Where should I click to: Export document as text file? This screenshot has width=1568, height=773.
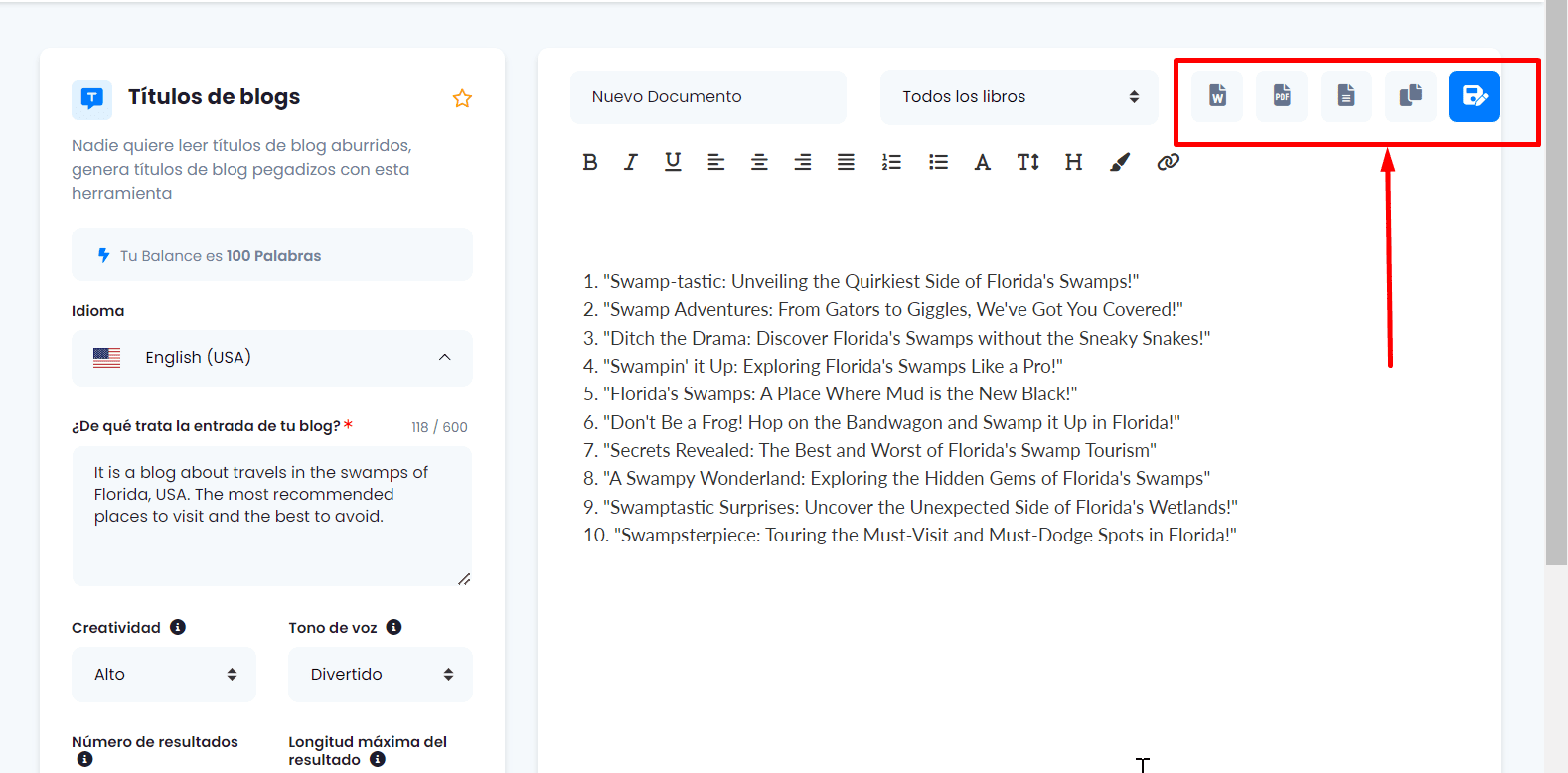coord(1346,96)
